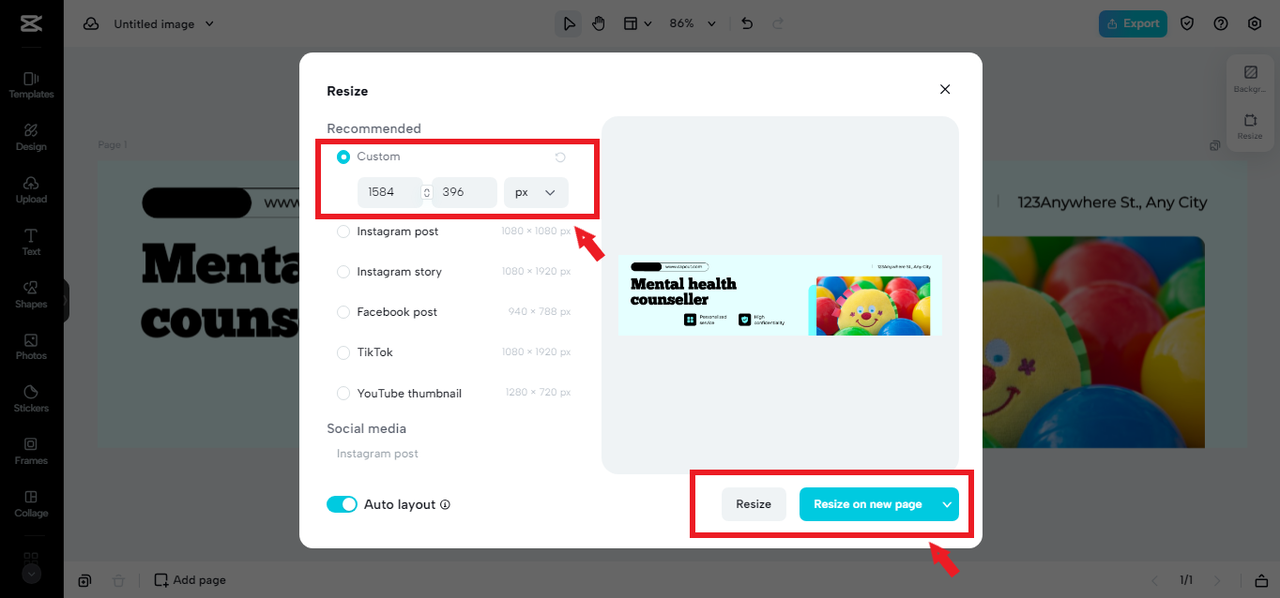Click the duplicate page icon in bottom bar

[85, 580]
